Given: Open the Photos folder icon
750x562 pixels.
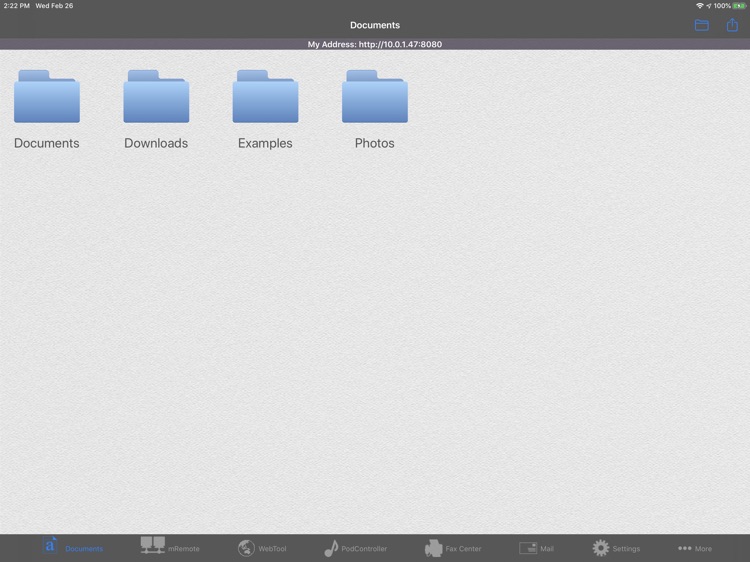Looking at the screenshot, I should pos(375,97).
